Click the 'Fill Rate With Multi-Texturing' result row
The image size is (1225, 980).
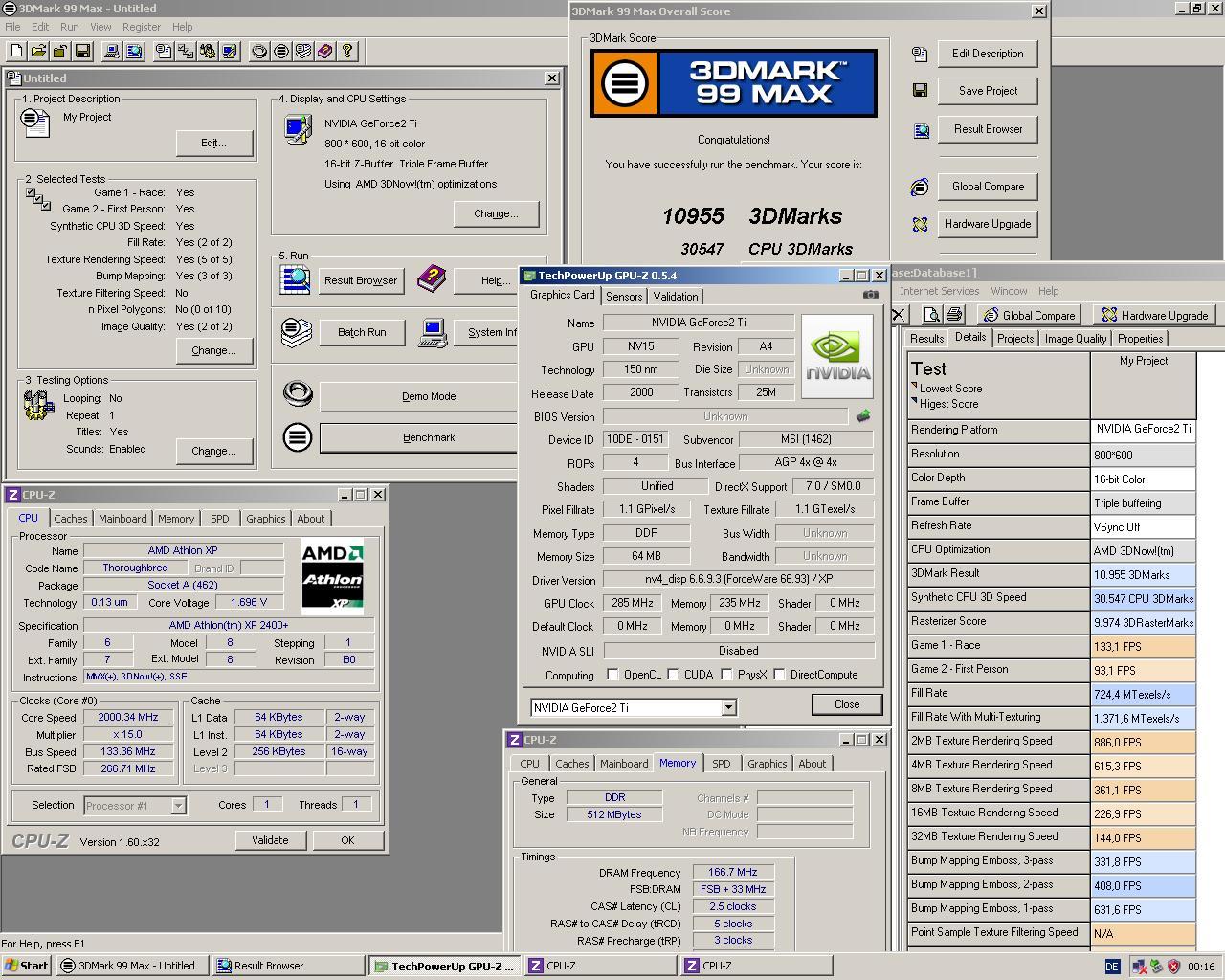1052,718
